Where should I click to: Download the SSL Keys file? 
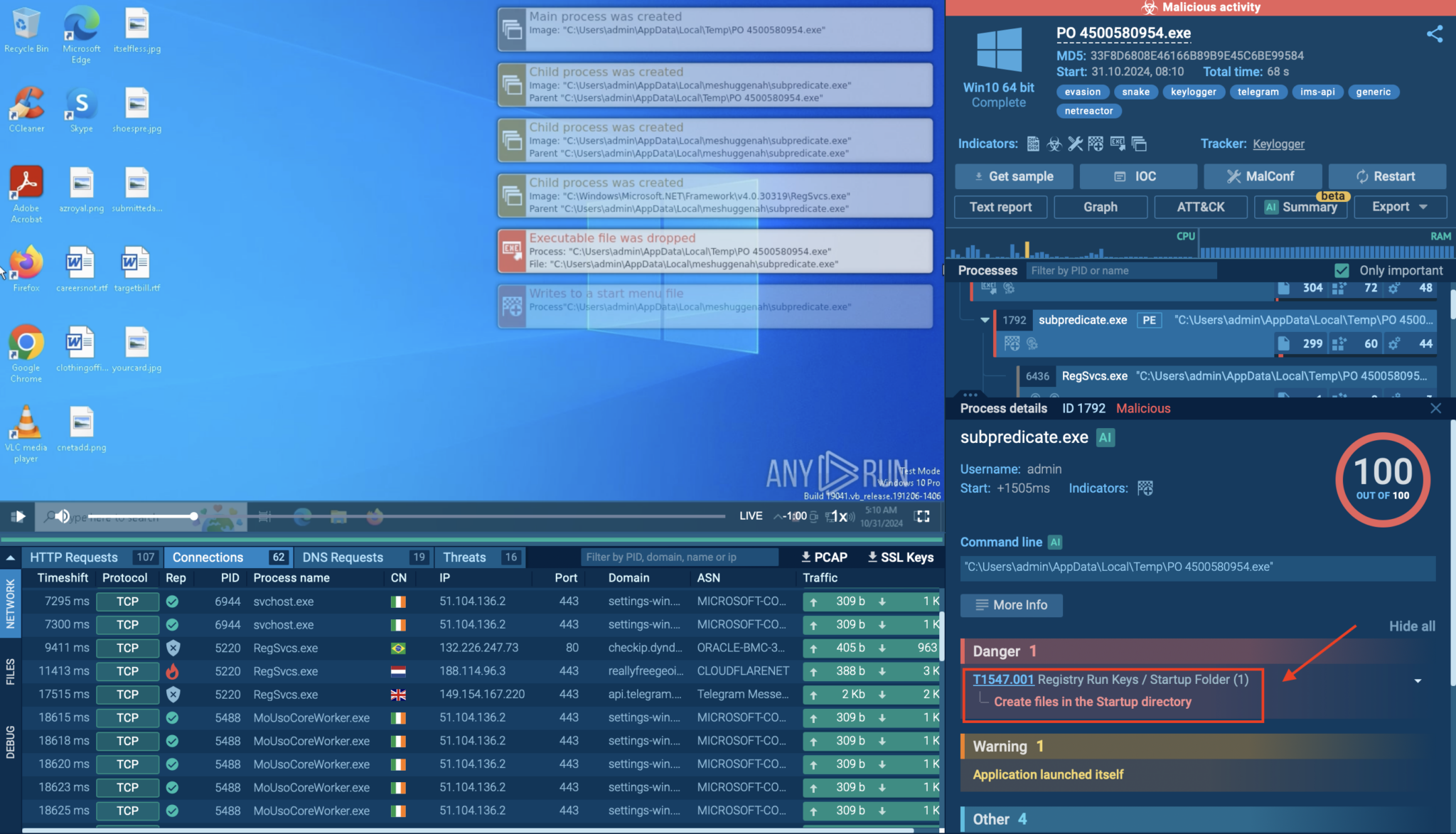[x=900, y=557]
